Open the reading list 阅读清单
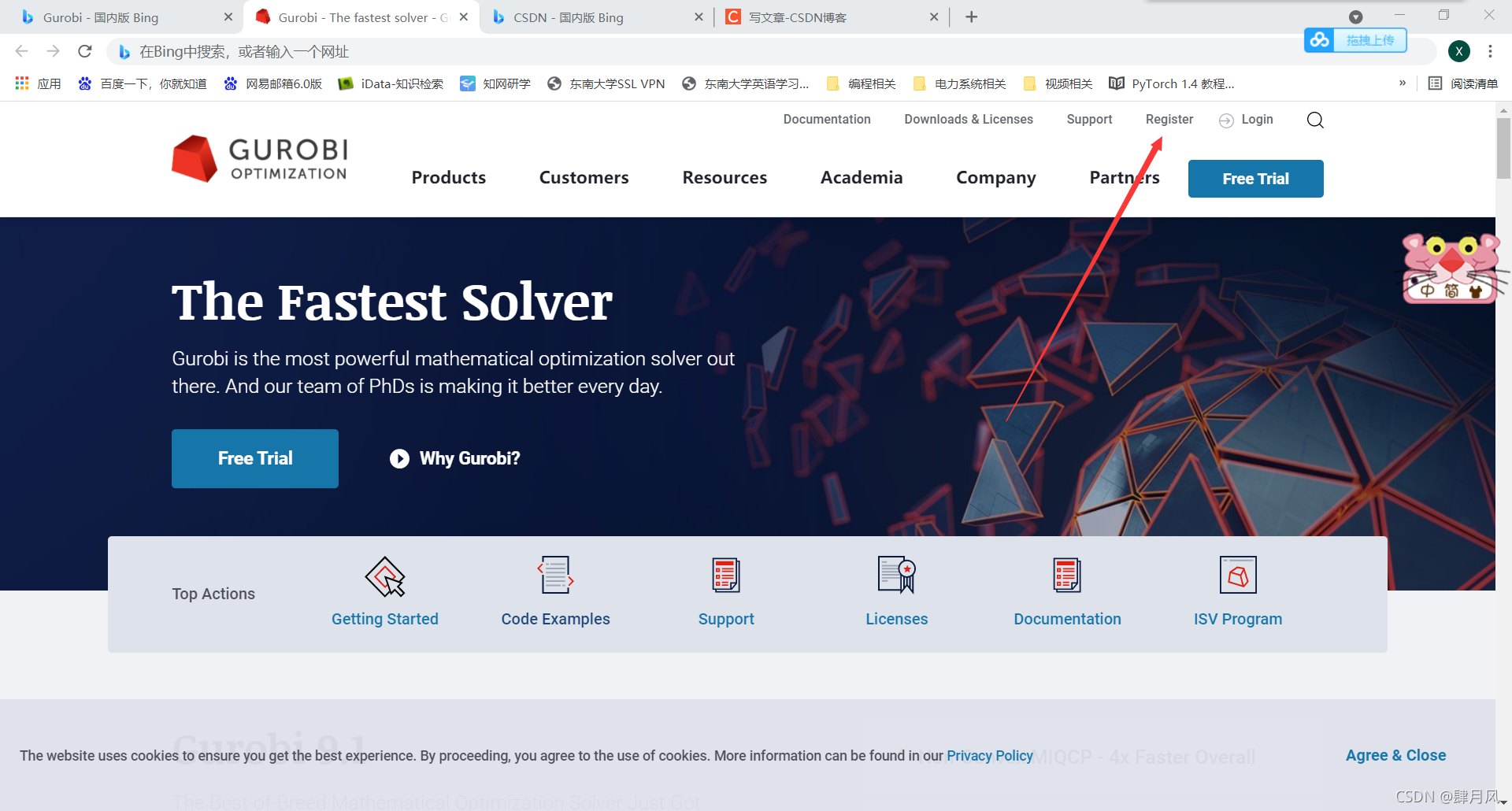The image size is (1512, 811). tap(1463, 83)
